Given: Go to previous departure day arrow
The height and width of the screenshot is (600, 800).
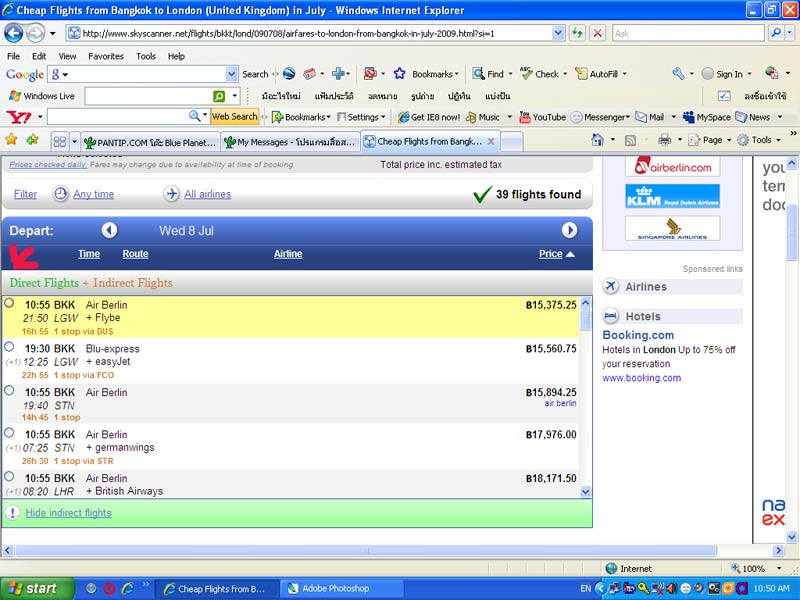Looking at the screenshot, I should (x=109, y=231).
